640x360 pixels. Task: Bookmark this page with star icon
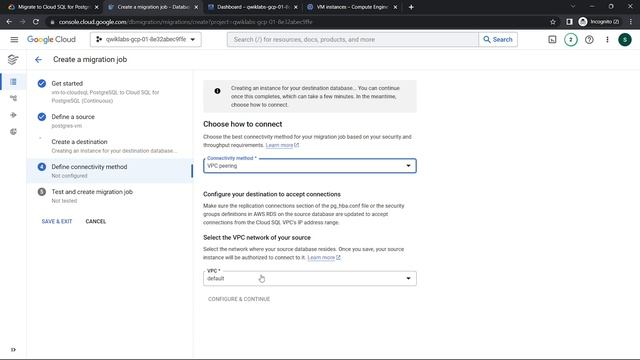tap(553, 22)
